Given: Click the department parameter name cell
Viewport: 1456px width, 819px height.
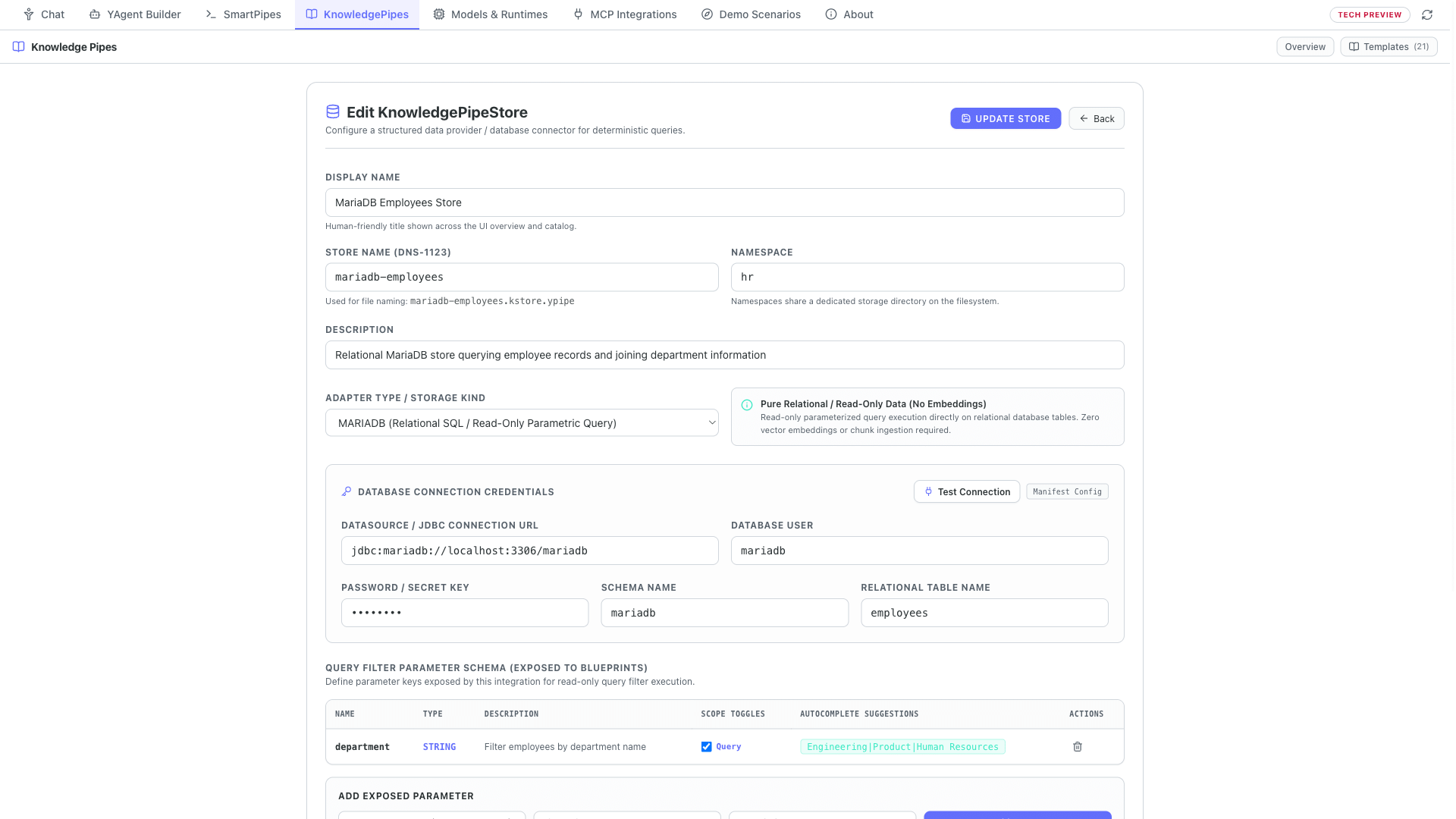Looking at the screenshot, I should tap(362, 747).
